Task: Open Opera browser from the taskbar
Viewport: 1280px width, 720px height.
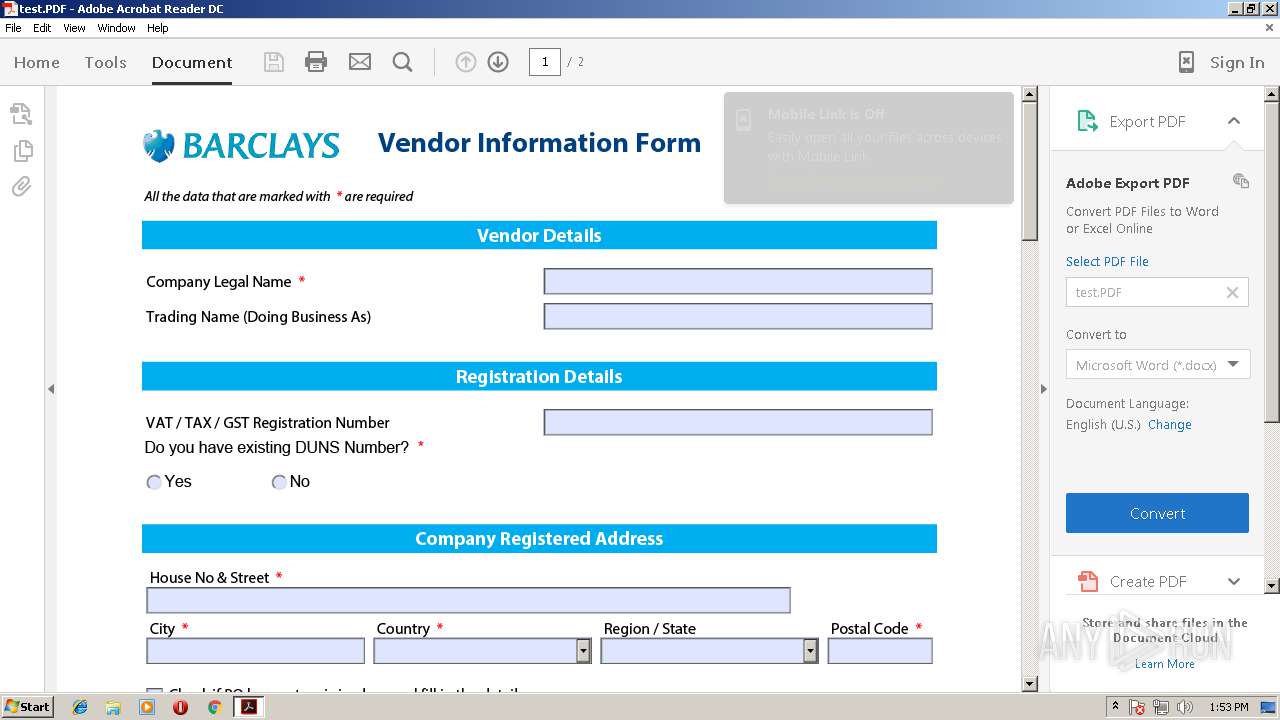Action: pyautogui.click(x=180, y=707)
